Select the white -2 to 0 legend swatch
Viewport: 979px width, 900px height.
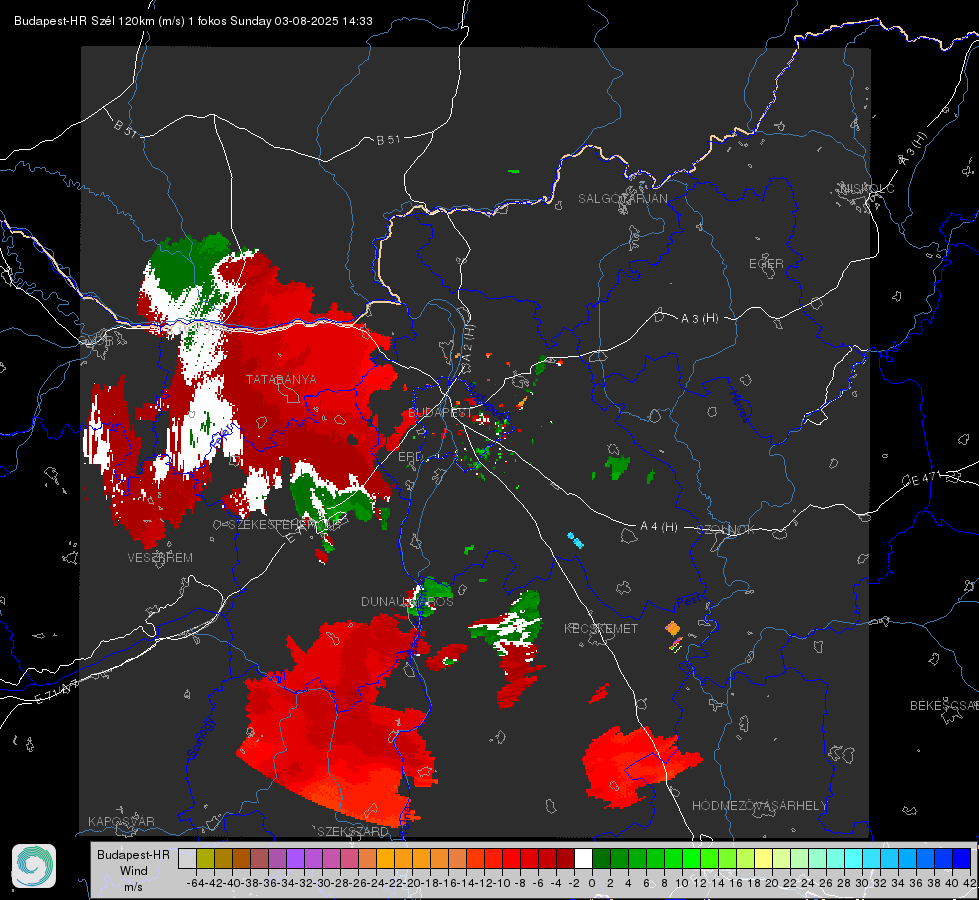tap(583, 858)
